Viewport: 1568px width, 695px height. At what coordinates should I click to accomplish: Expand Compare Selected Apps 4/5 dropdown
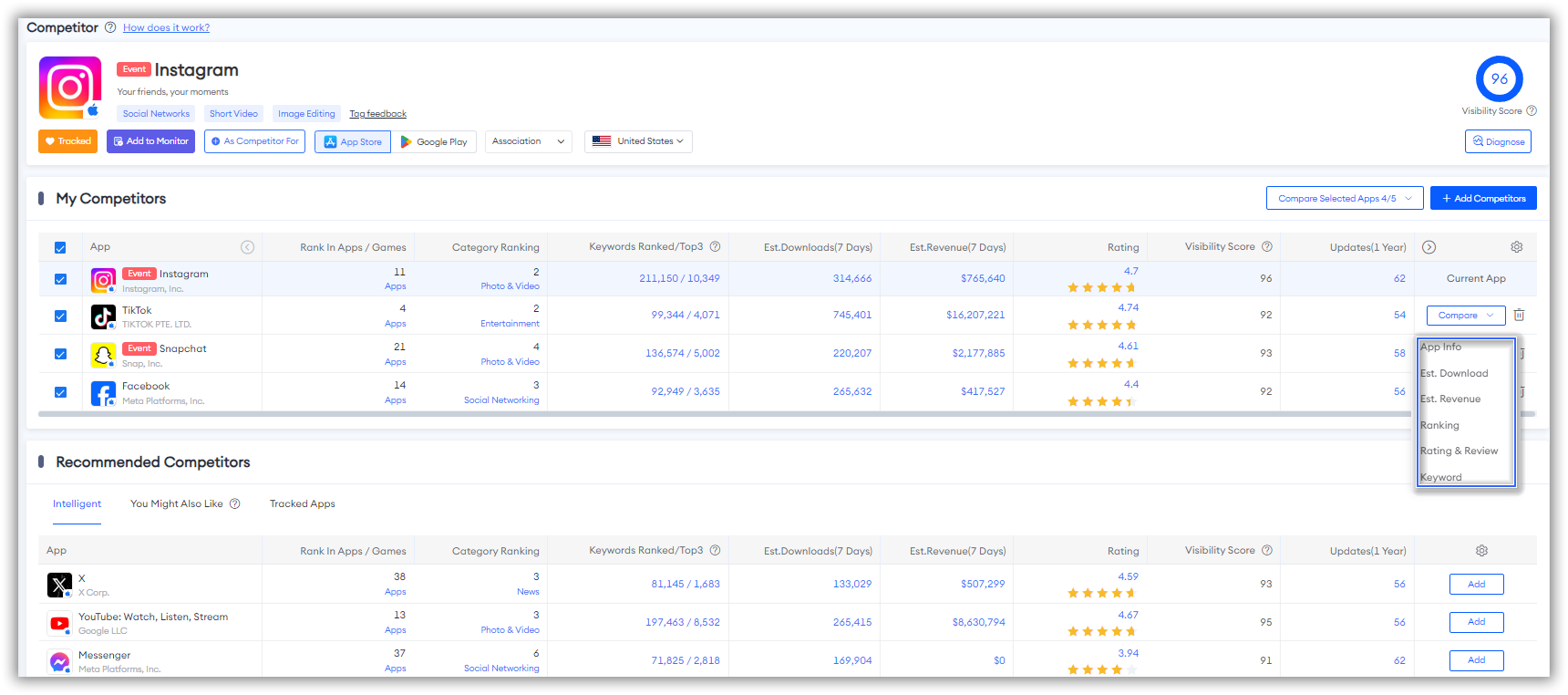click(1345, 198)
